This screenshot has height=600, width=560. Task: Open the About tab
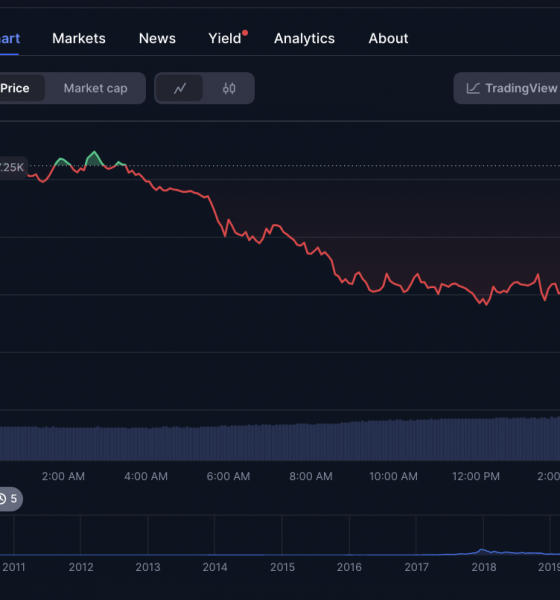pos(388,39)
